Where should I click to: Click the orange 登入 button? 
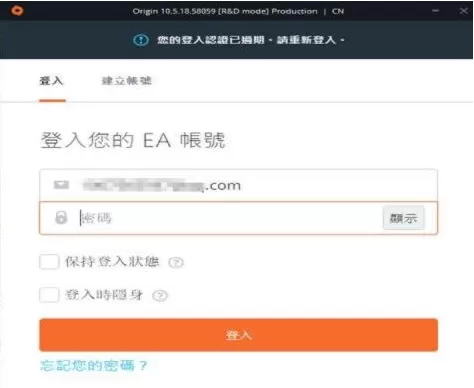[x=238, y=335]
